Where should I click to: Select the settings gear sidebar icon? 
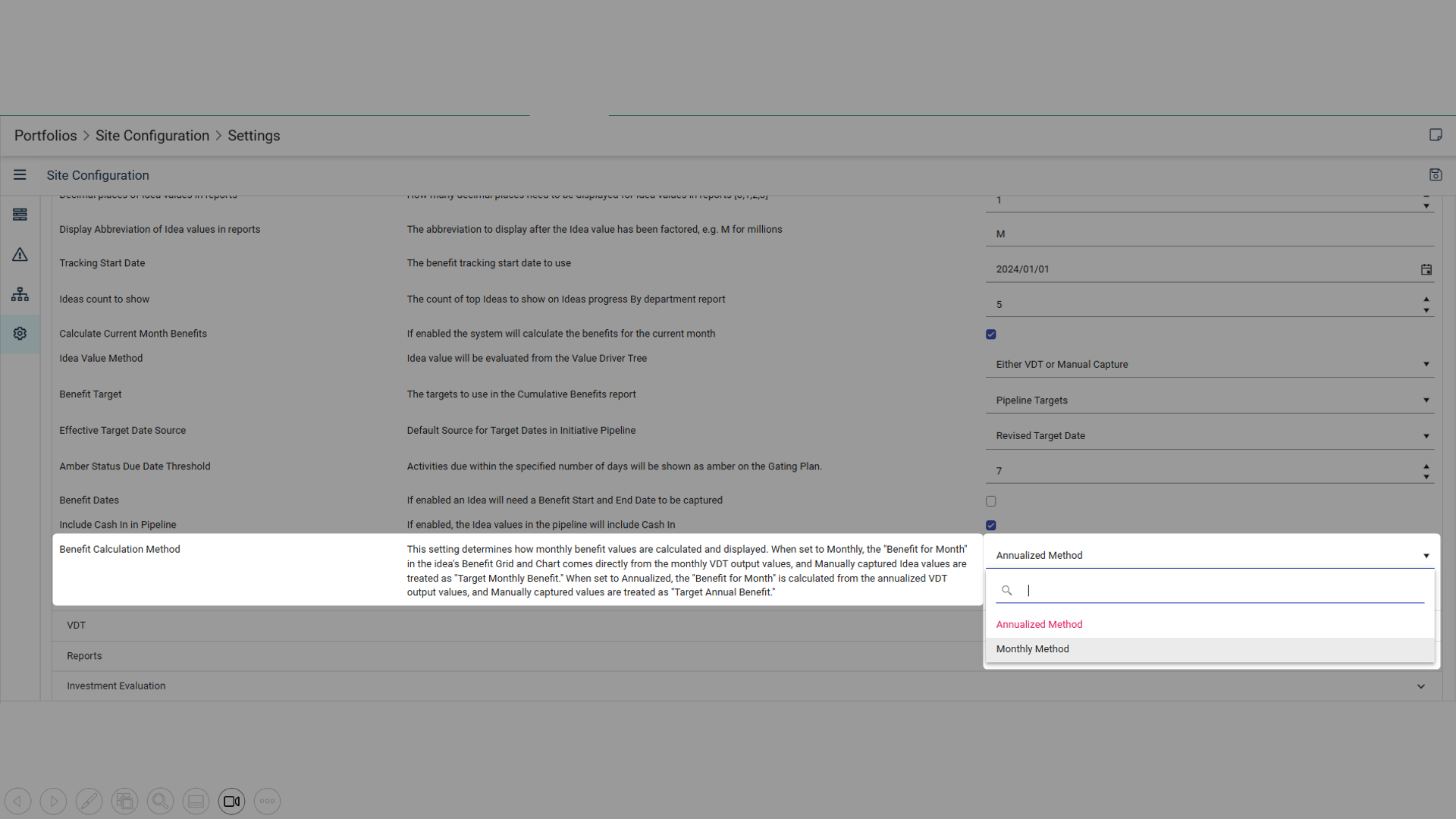pyautogui.click(x=20, y=334)
